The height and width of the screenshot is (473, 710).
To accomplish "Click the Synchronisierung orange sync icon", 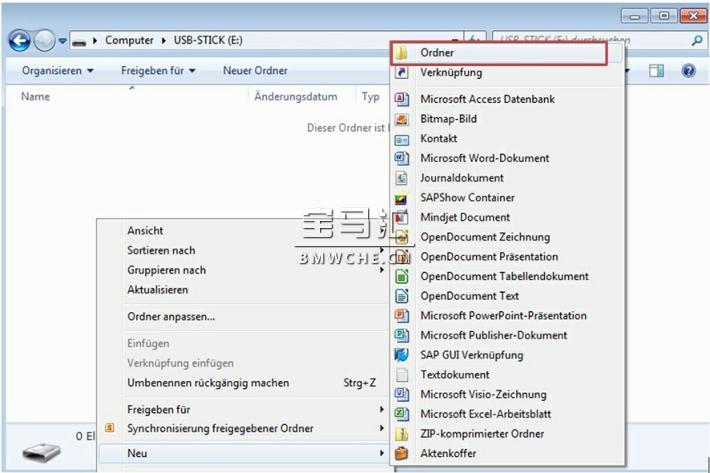I will pos(110,428).
